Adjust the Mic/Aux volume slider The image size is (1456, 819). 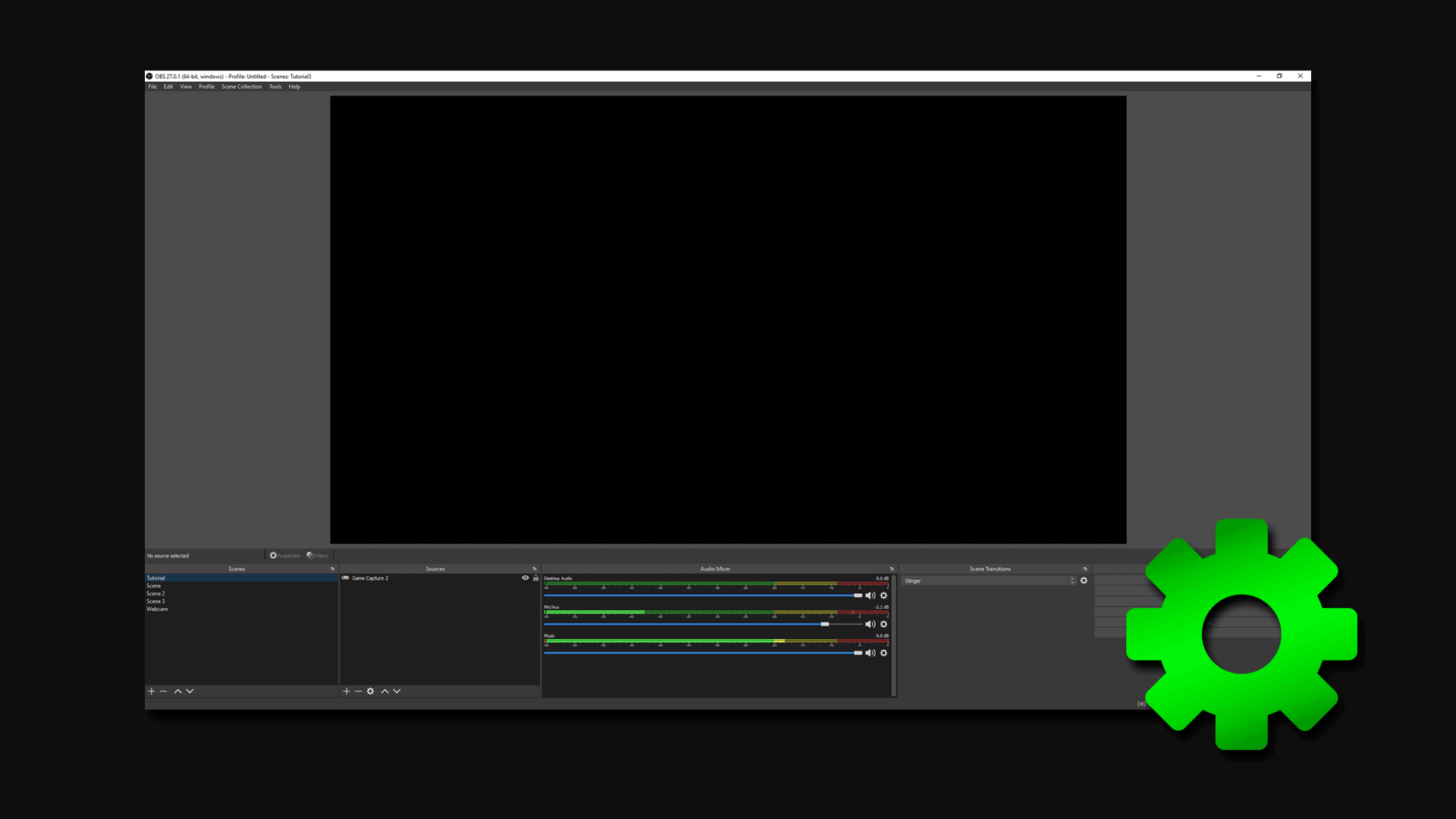click(x=703, y=625)
